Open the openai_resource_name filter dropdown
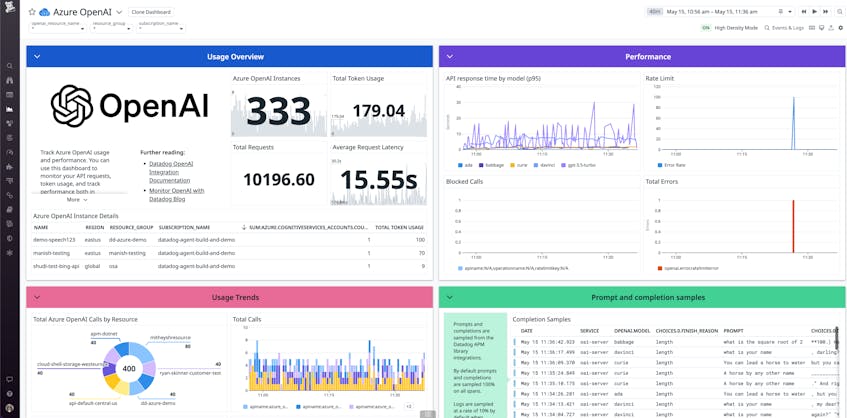Viewport: 847px width, 418px height. 57,26
